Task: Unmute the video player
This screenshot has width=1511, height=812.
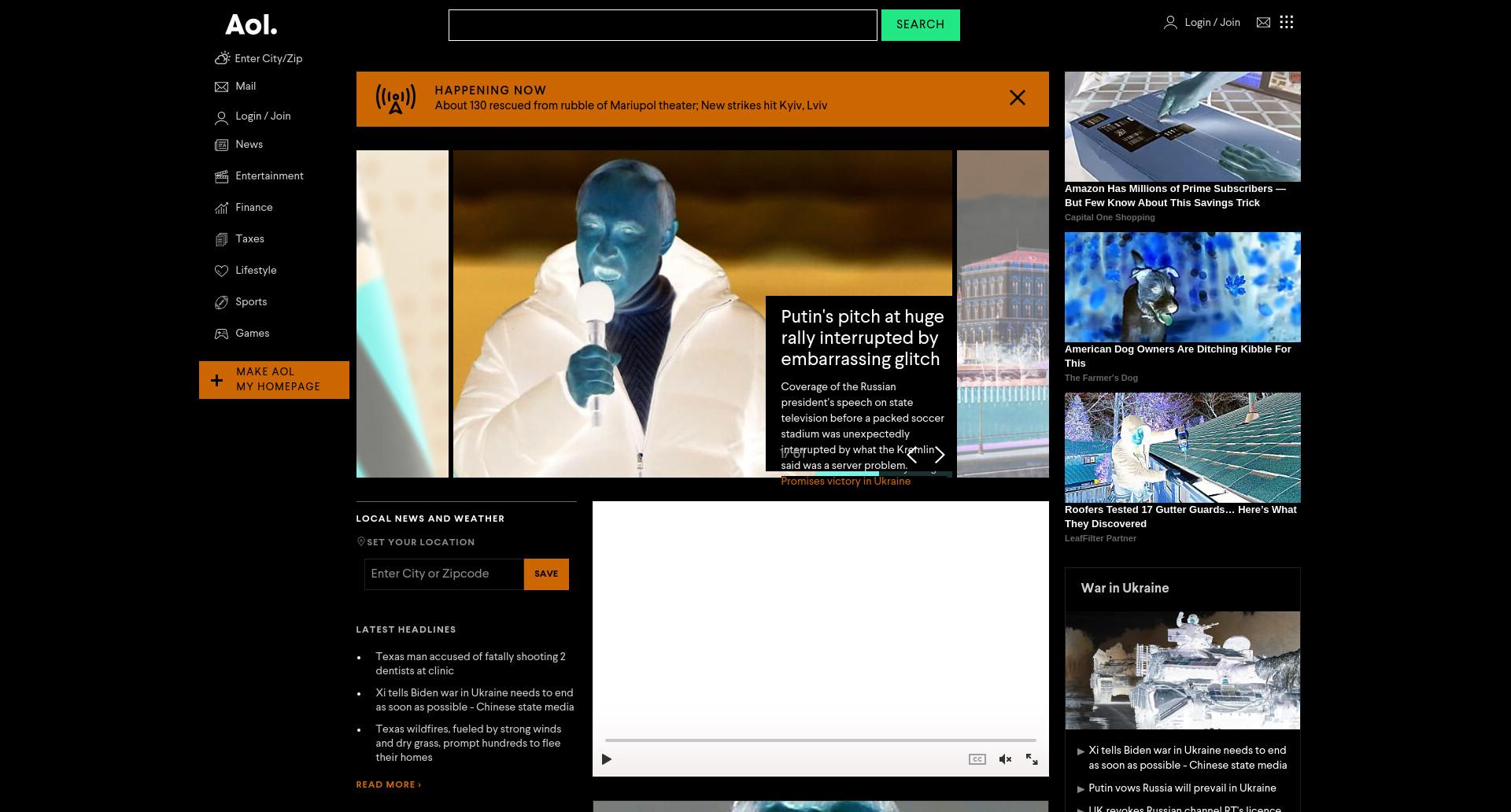Action: pos(1005,759)
